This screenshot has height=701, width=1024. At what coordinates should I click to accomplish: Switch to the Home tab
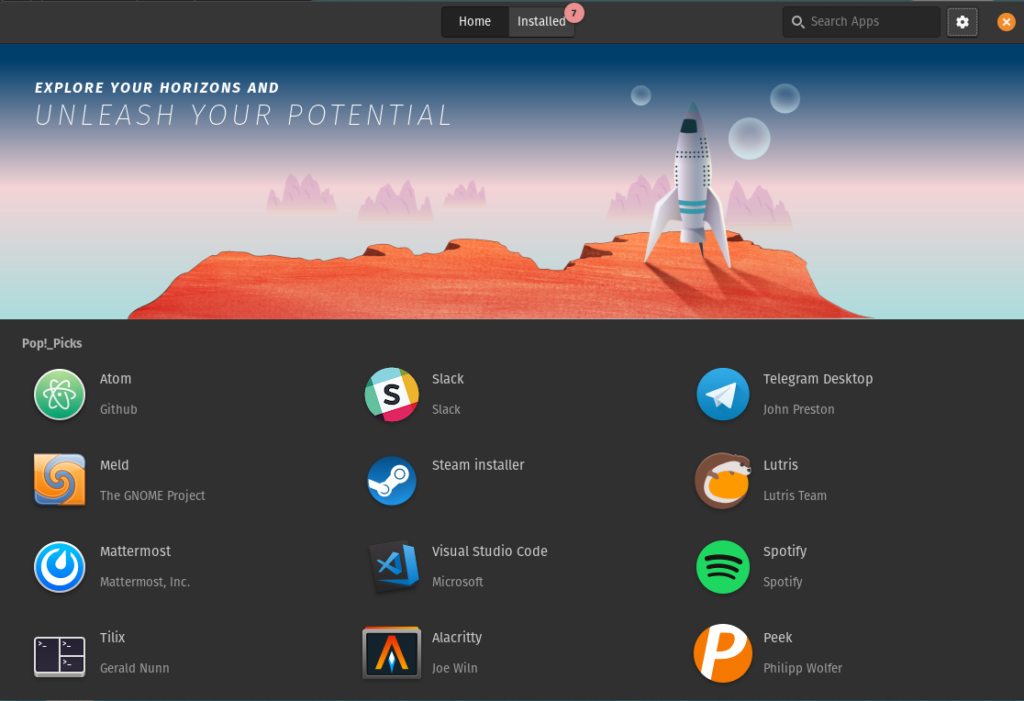pos(475,22)
